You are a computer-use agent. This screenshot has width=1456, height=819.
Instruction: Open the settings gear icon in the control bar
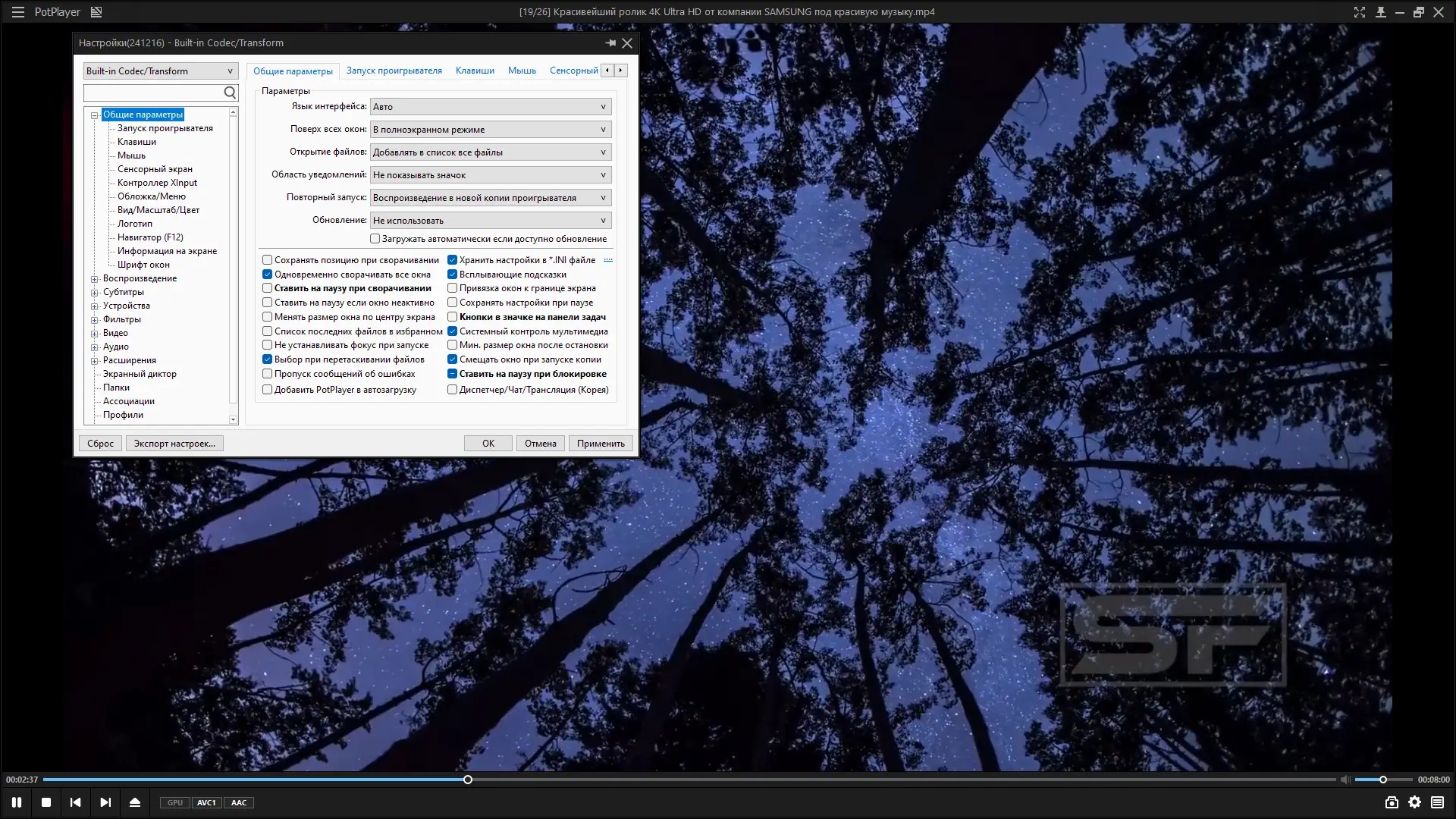pyautogui.click(x=1415, y=802)
